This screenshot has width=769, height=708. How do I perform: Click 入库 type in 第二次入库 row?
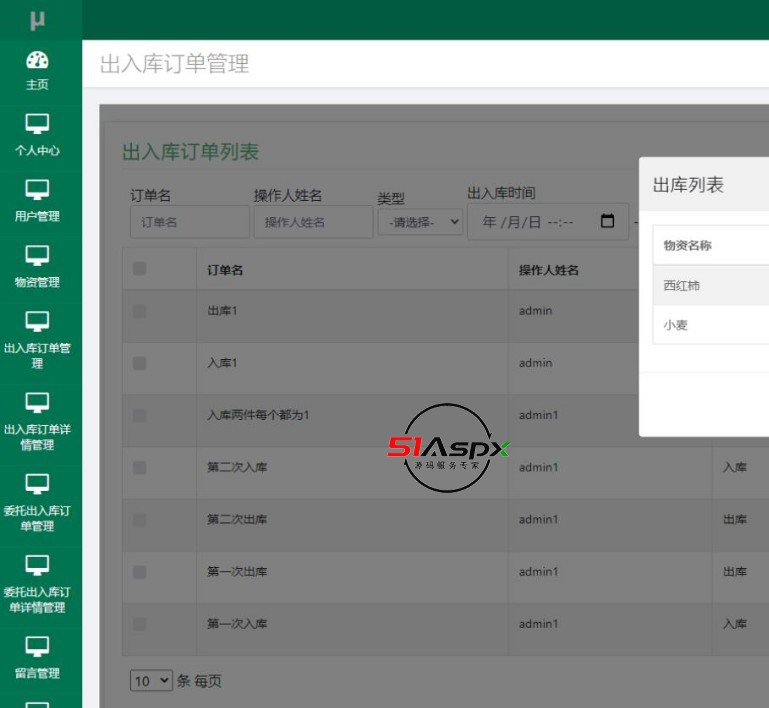(735, 467)
